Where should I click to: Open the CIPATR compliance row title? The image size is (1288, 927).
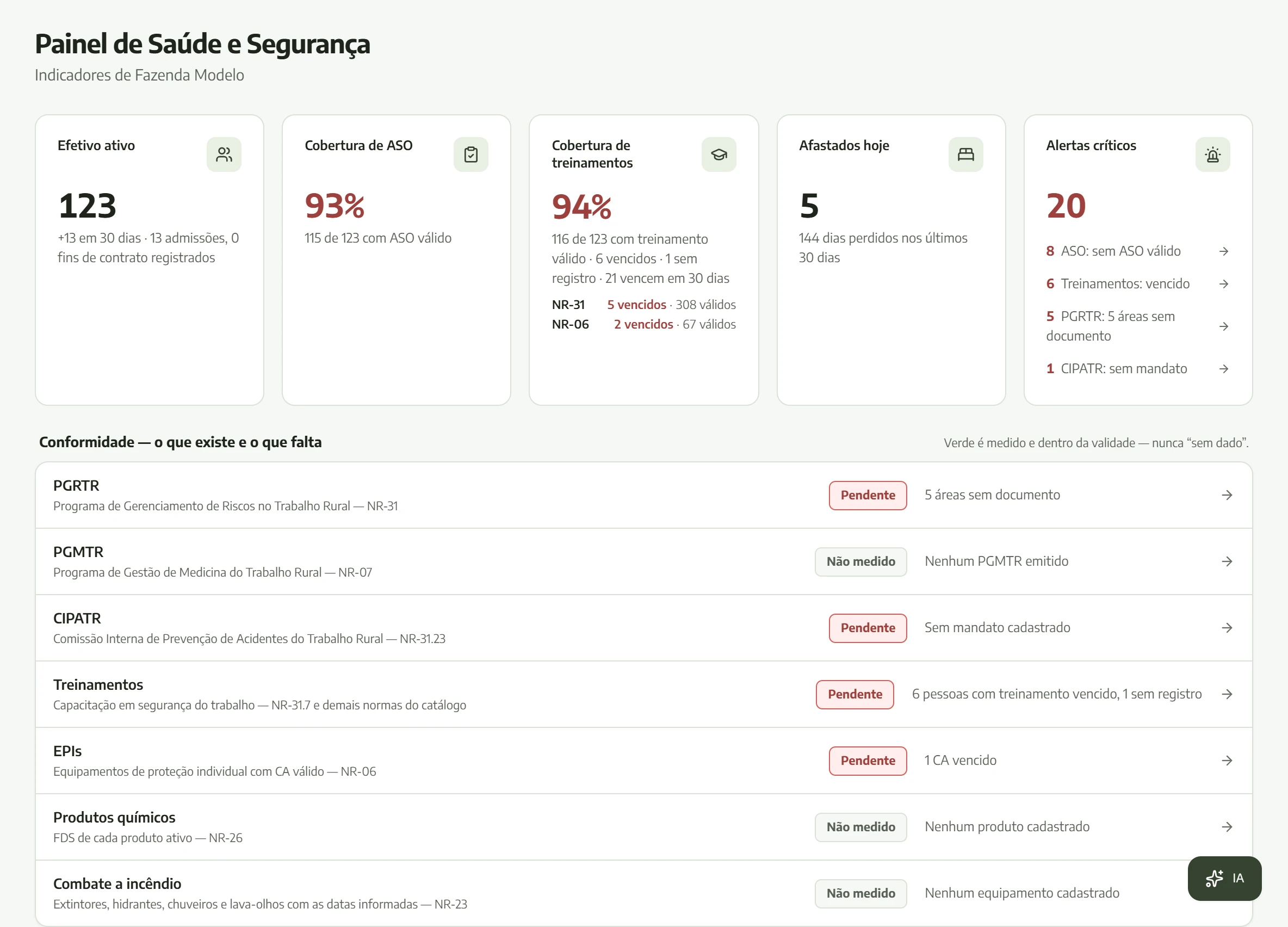point(77,619)
